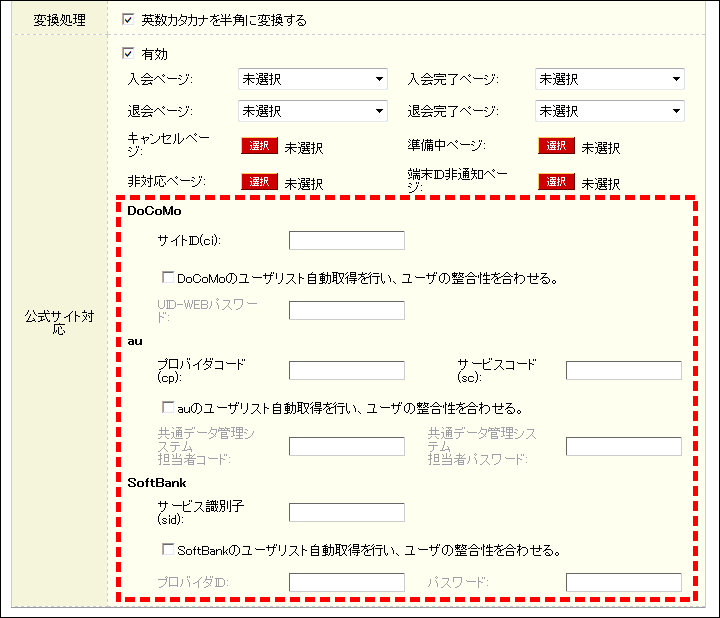Image resolution: width=720 pixels, height=618 pixels.
Task: Toggle the 有効 checkbox
Action: click(x=128, y=53)
